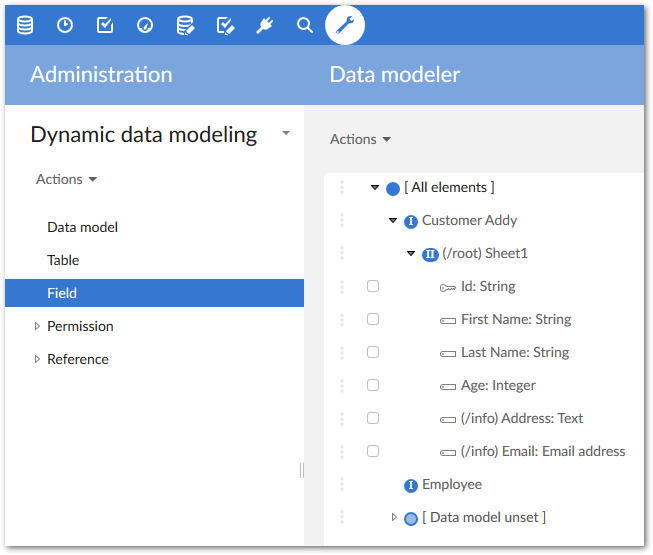
Task: Tick the Age: Integer checkbox
Action: point(373,385)
